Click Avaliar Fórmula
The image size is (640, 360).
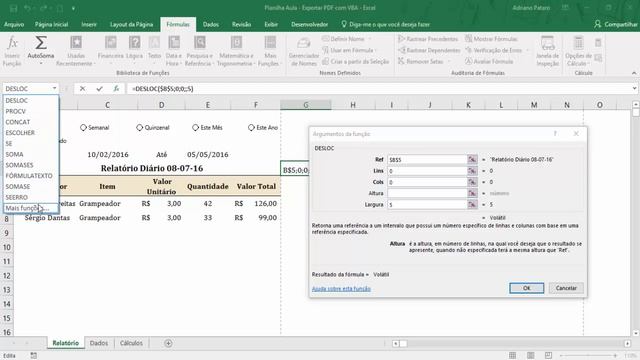[489, 61]
